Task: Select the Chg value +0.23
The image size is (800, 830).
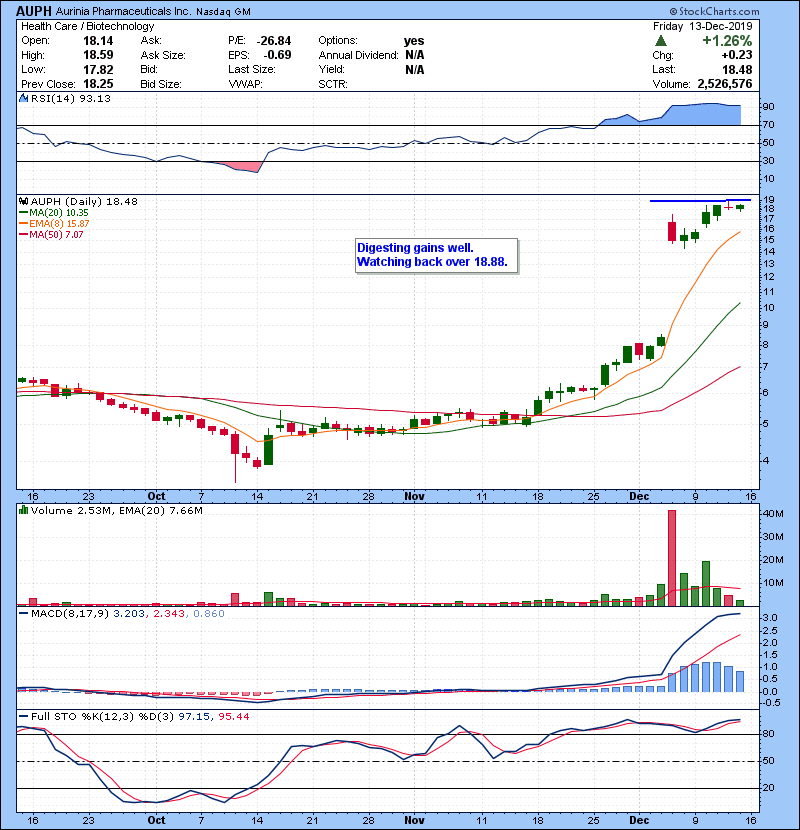Action: (736, 55)
